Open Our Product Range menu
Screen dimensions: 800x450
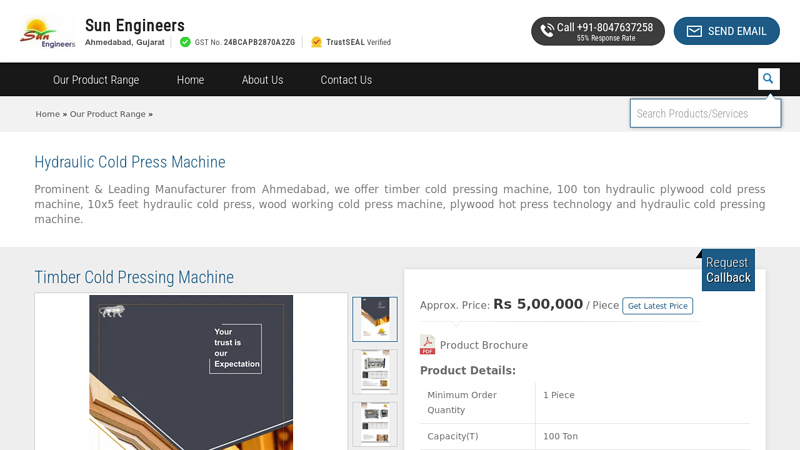point(96,80)
